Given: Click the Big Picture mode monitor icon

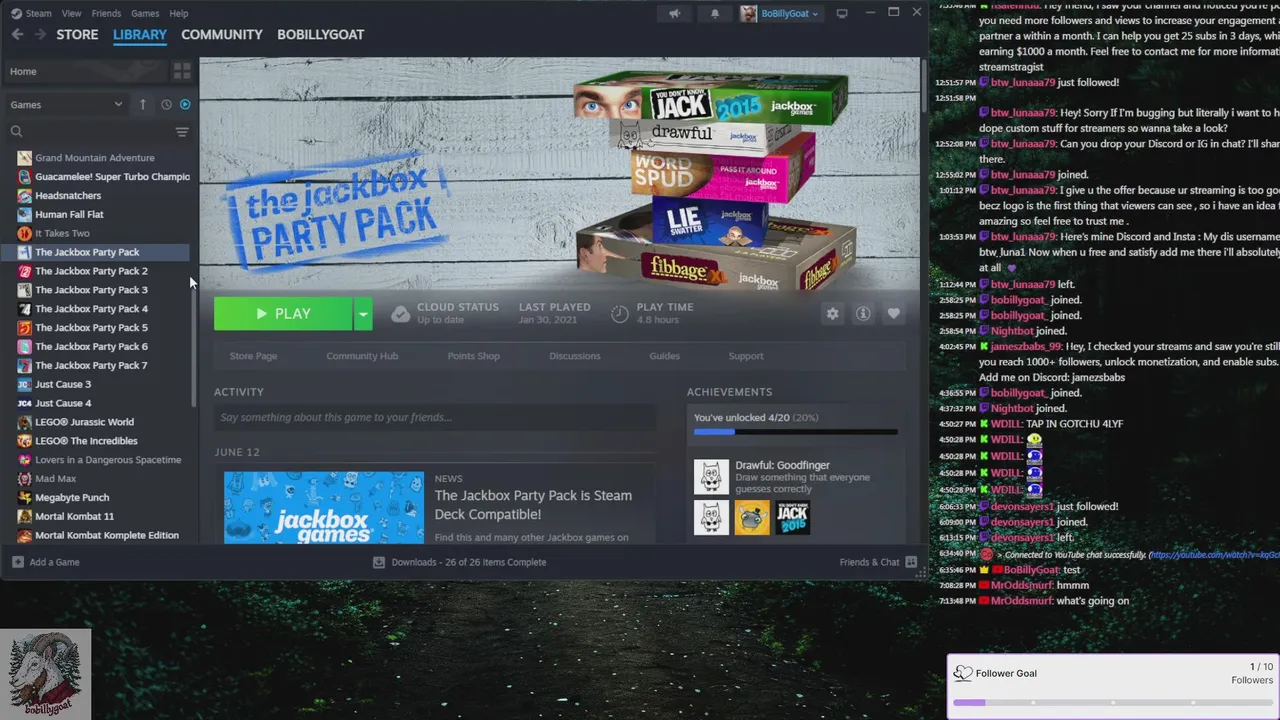Looking at the screenshot, I should click(x=842, y=13).
